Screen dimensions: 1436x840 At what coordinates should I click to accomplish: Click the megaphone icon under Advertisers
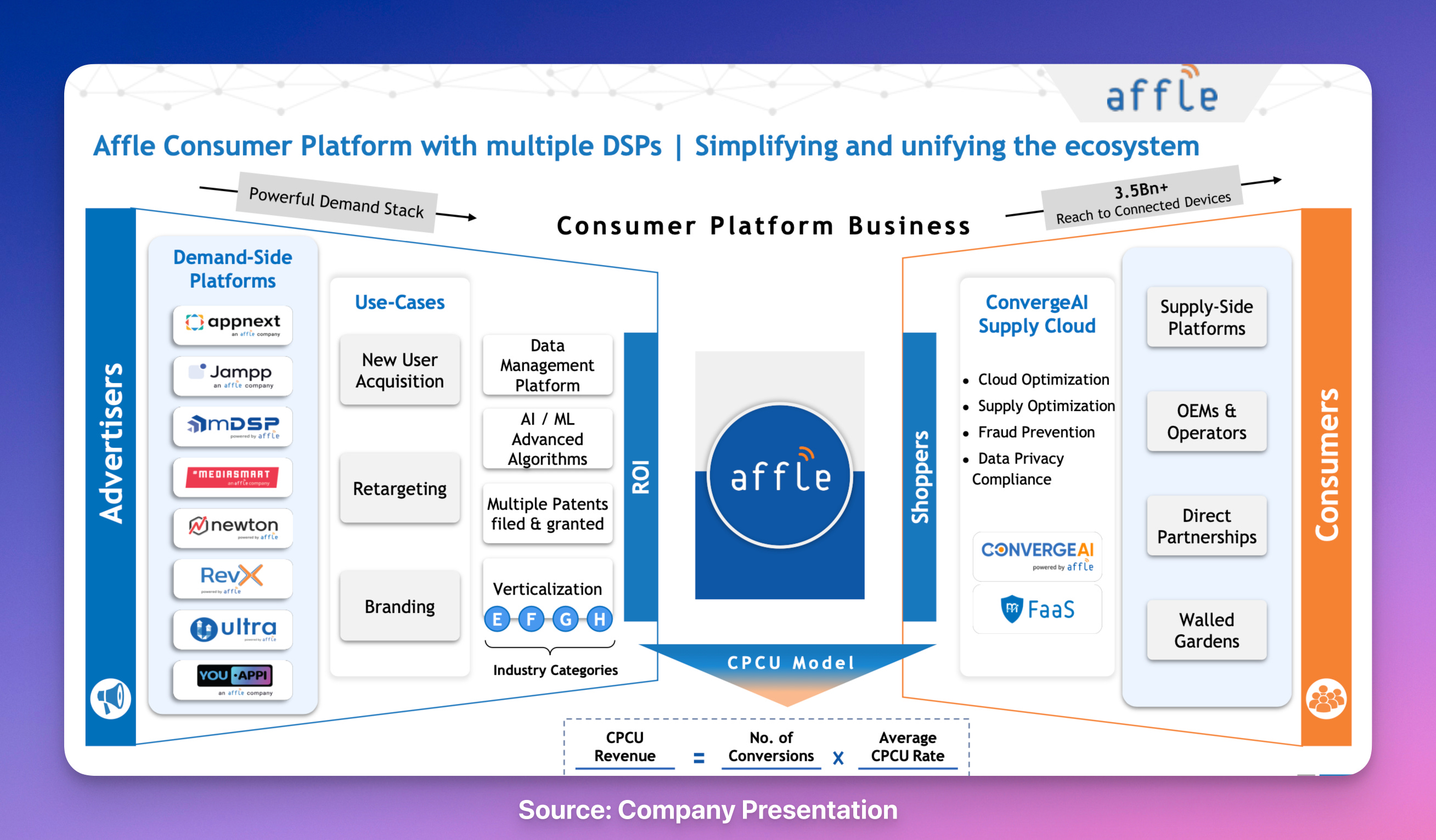click(x=110, y=698)
